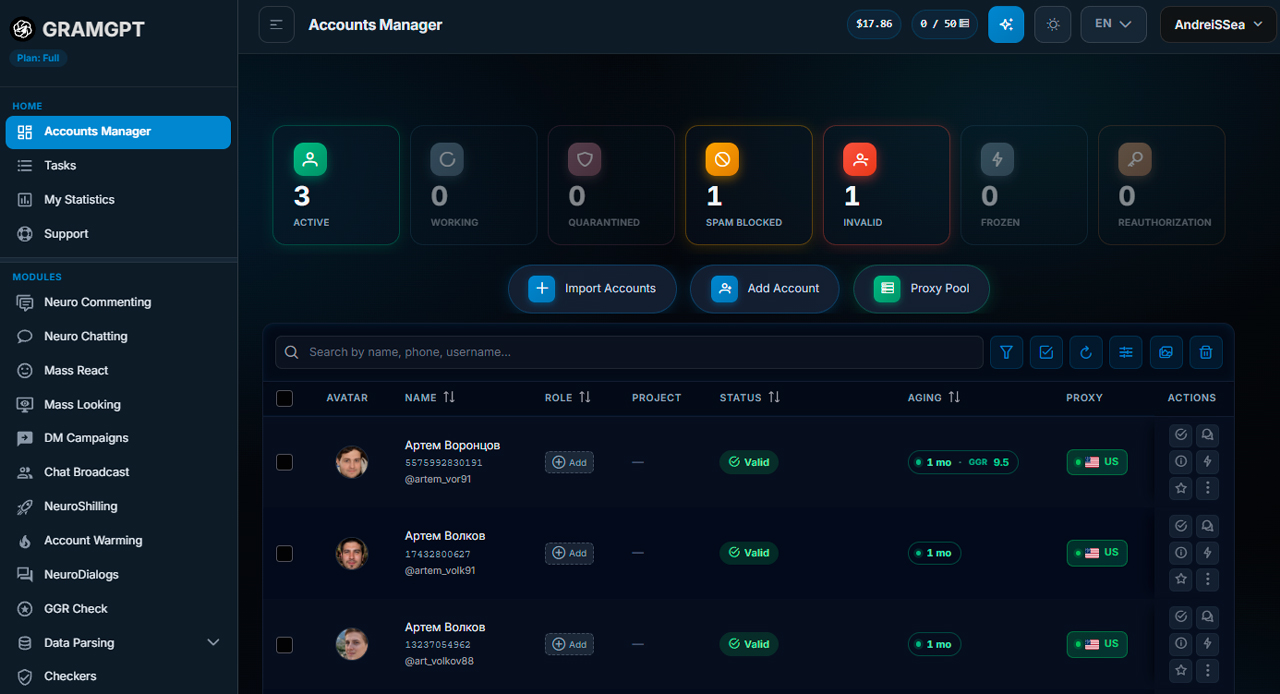
Task: Check the box for @art_volkov88 row
Action: 284,645
